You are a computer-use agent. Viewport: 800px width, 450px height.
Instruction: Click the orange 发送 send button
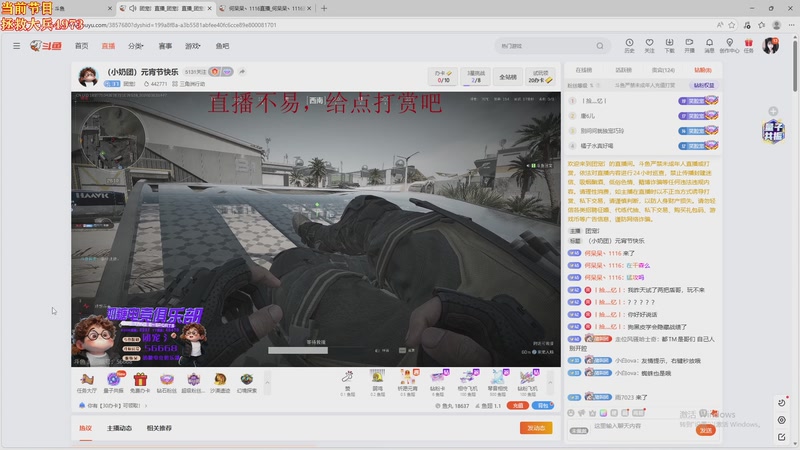[x=706, y=430]
